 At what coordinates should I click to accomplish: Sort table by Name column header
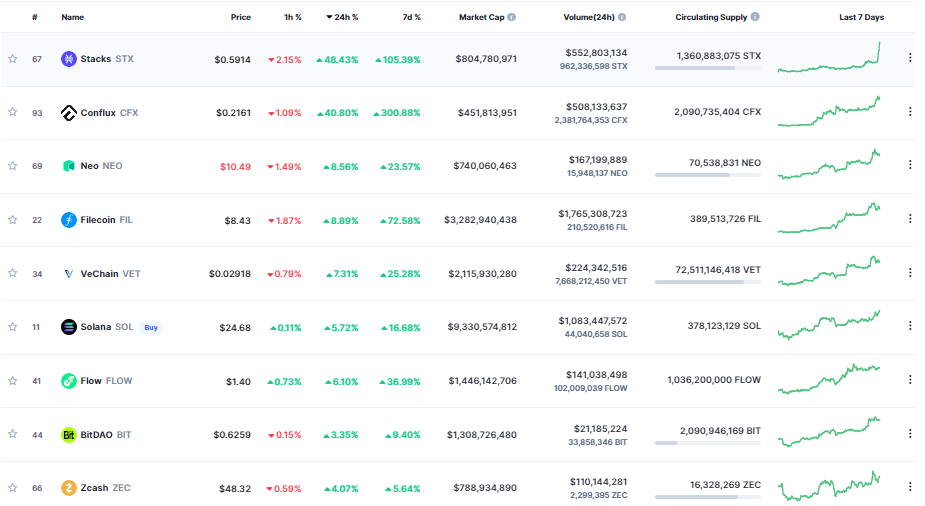pyautogui.click(x=73, y=17)
